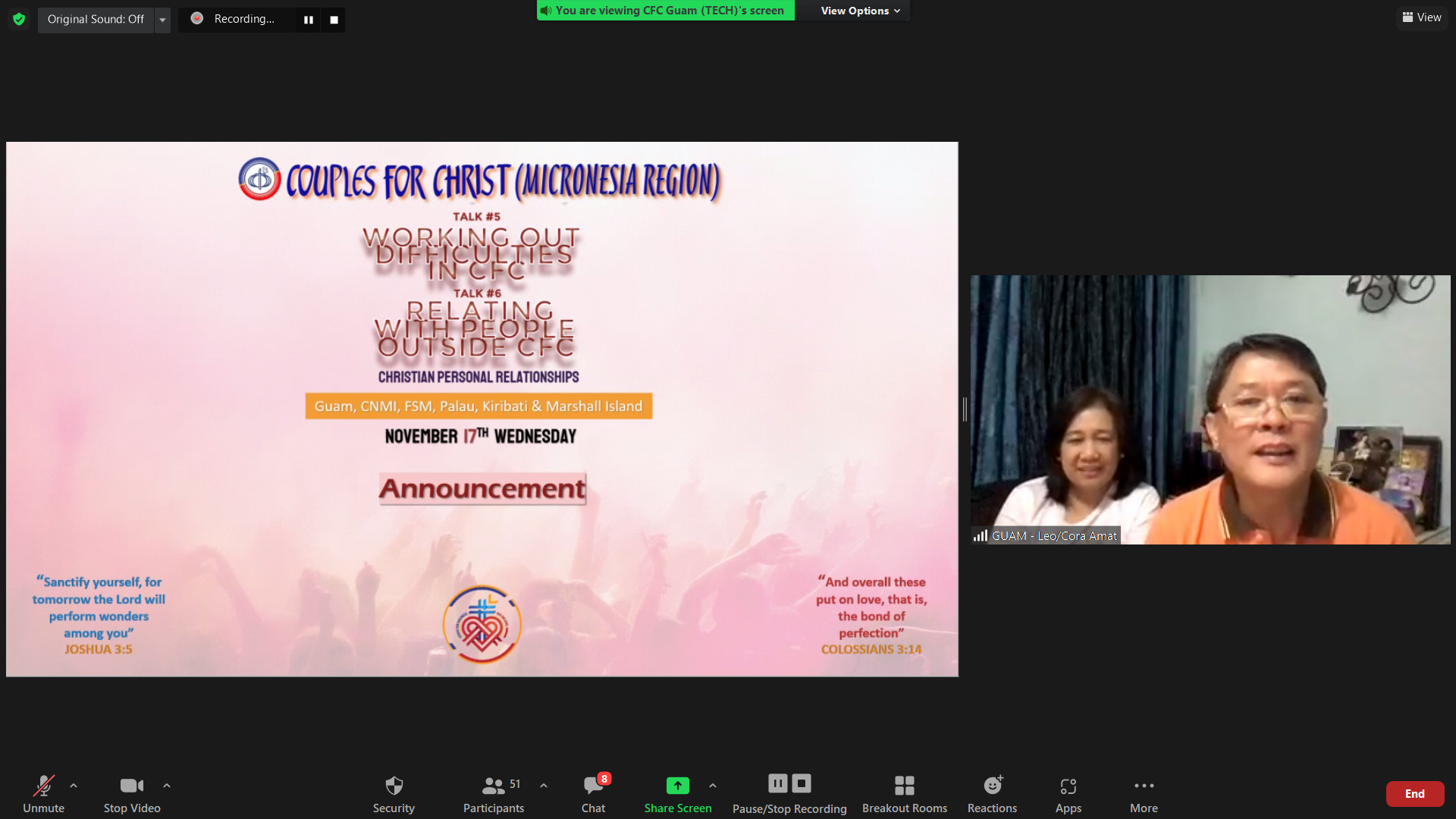Expand video settings caret next to Stop Video
This screenshot has width=1456, height=819.
pos(167,786)
